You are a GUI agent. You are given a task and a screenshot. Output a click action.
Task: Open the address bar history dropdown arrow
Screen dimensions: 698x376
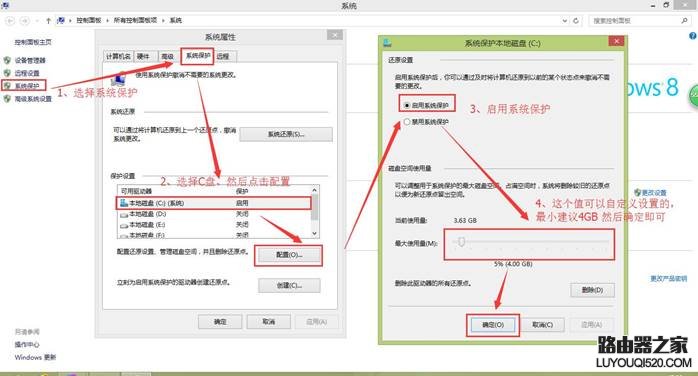564,20
